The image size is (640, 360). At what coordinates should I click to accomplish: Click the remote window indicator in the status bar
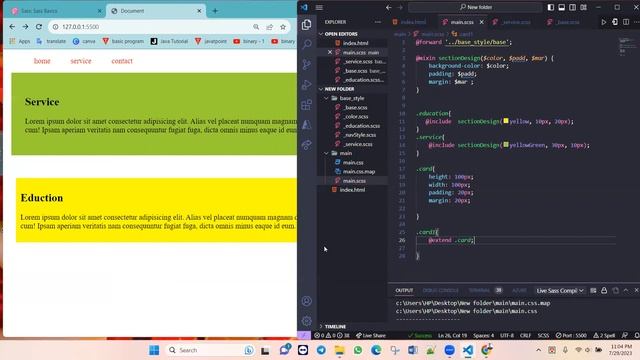[x=304, y=336]
